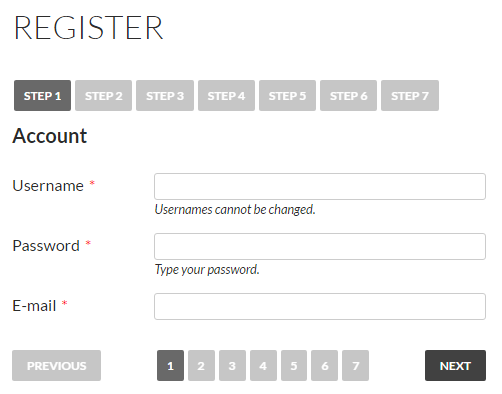Screen dimensions: 502x394
Task: Click page 7 in bottom pagination
Action: (355, 365)
